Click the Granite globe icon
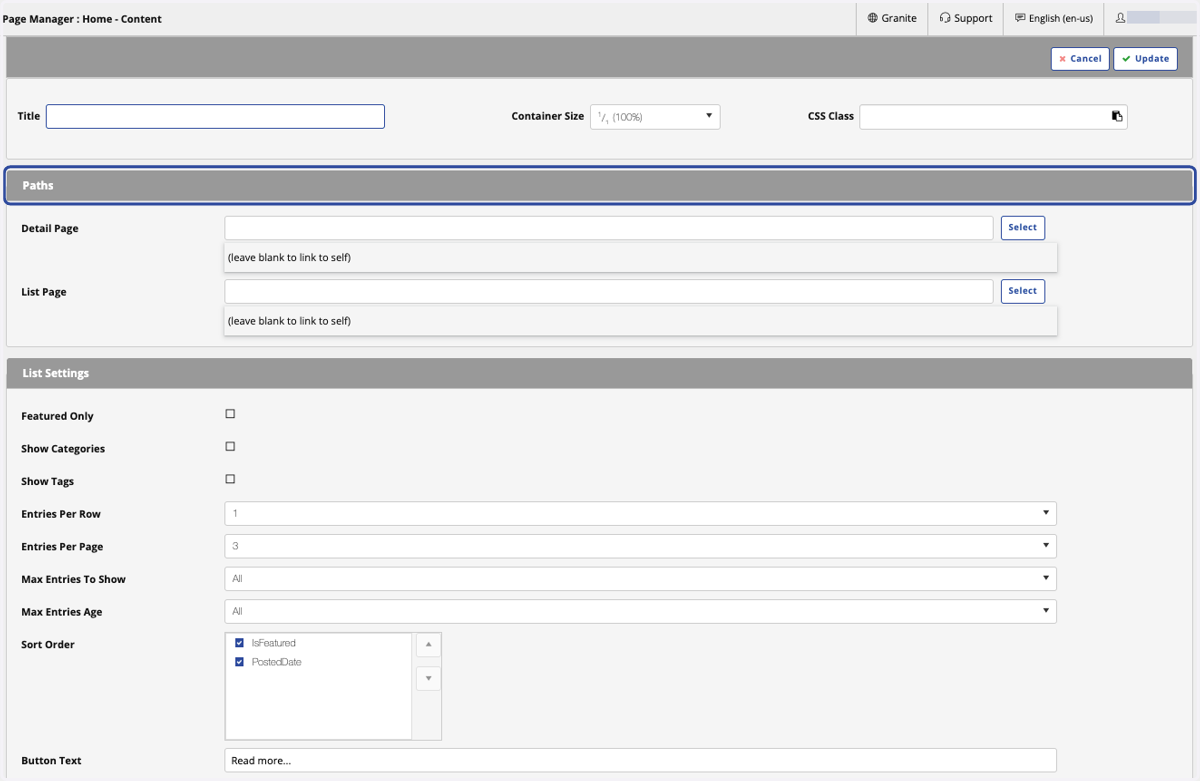Image resolution: width=1200 pixels, height=781 pixels. [x=873, y=18]
